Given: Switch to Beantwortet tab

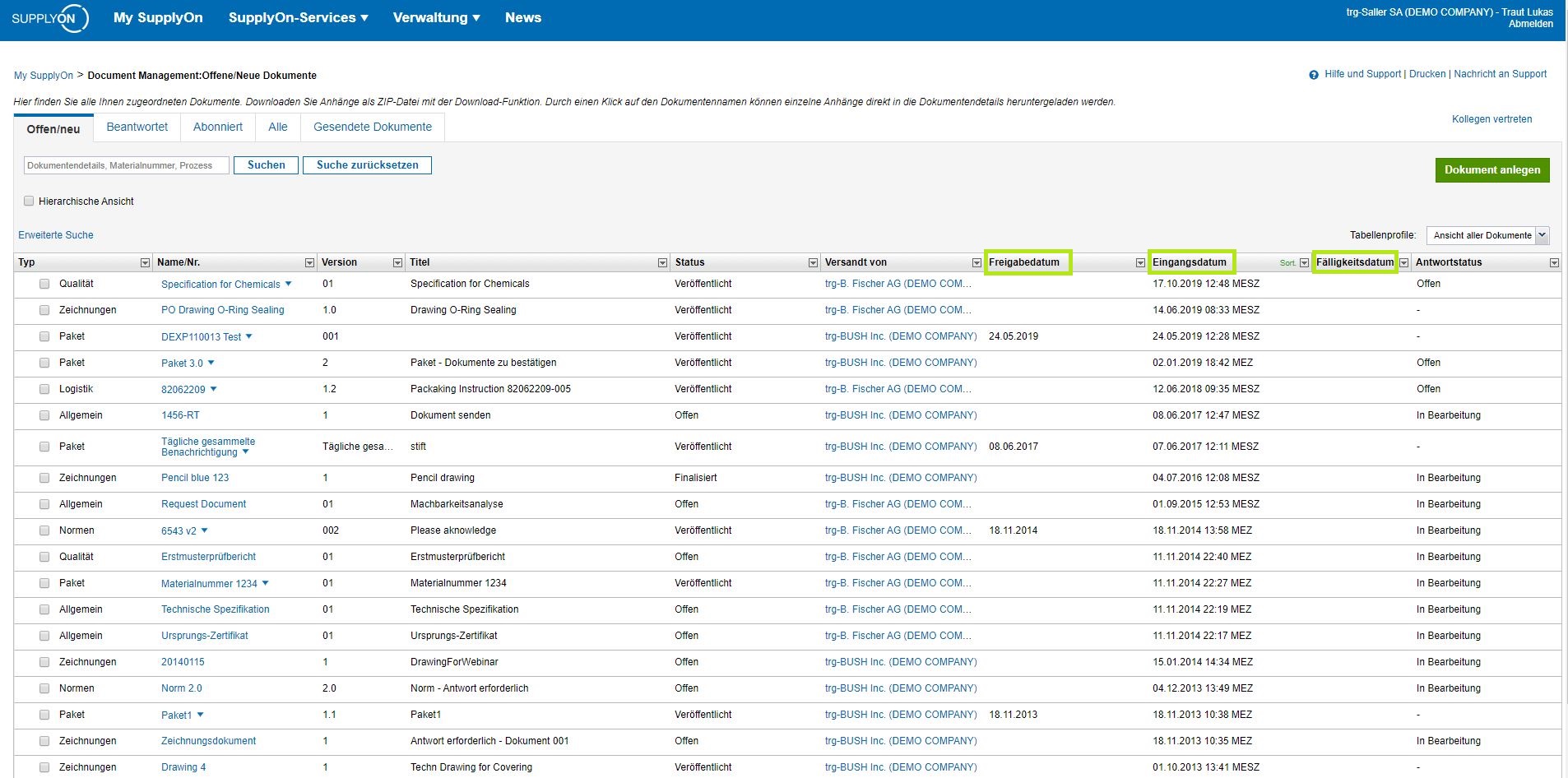Looking at the screenshot, I should coord(137,127).
